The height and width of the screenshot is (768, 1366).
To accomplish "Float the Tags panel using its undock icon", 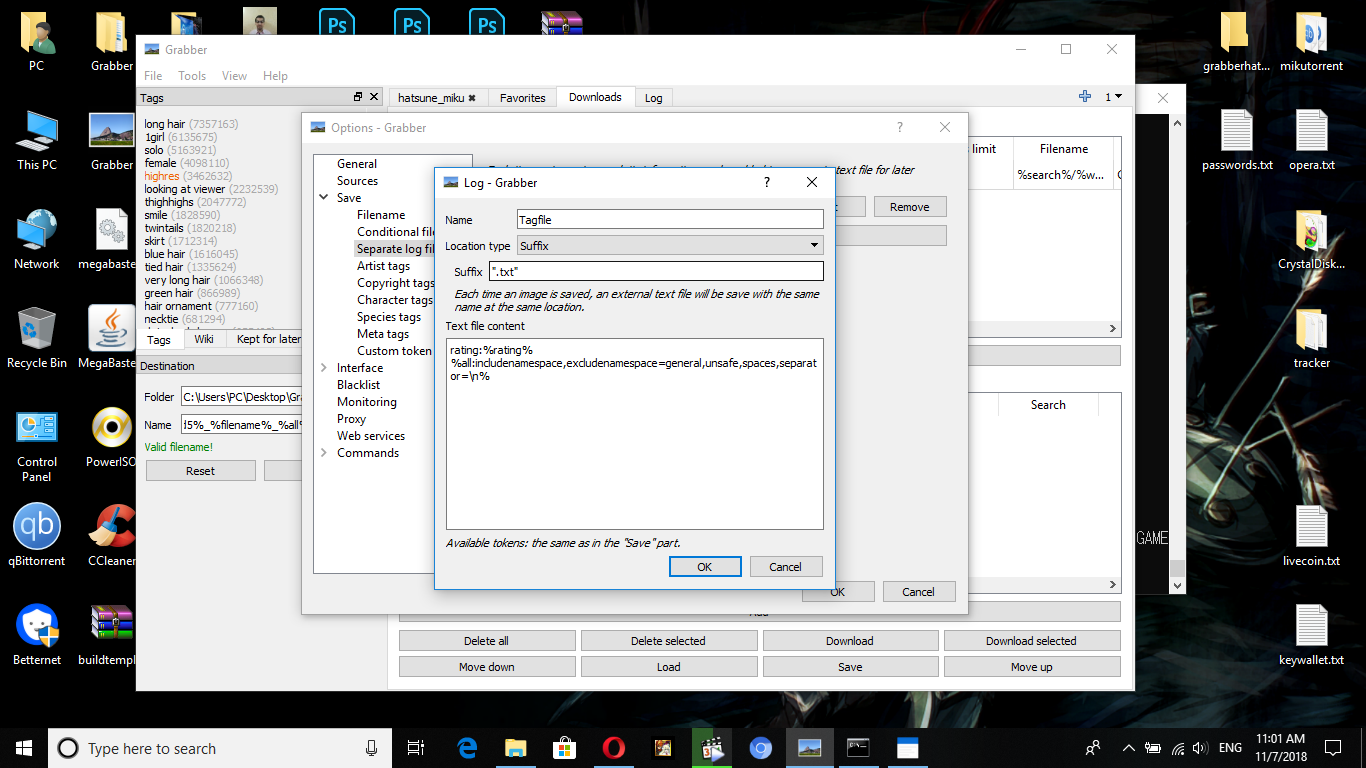I will click(x=358, y=97).
